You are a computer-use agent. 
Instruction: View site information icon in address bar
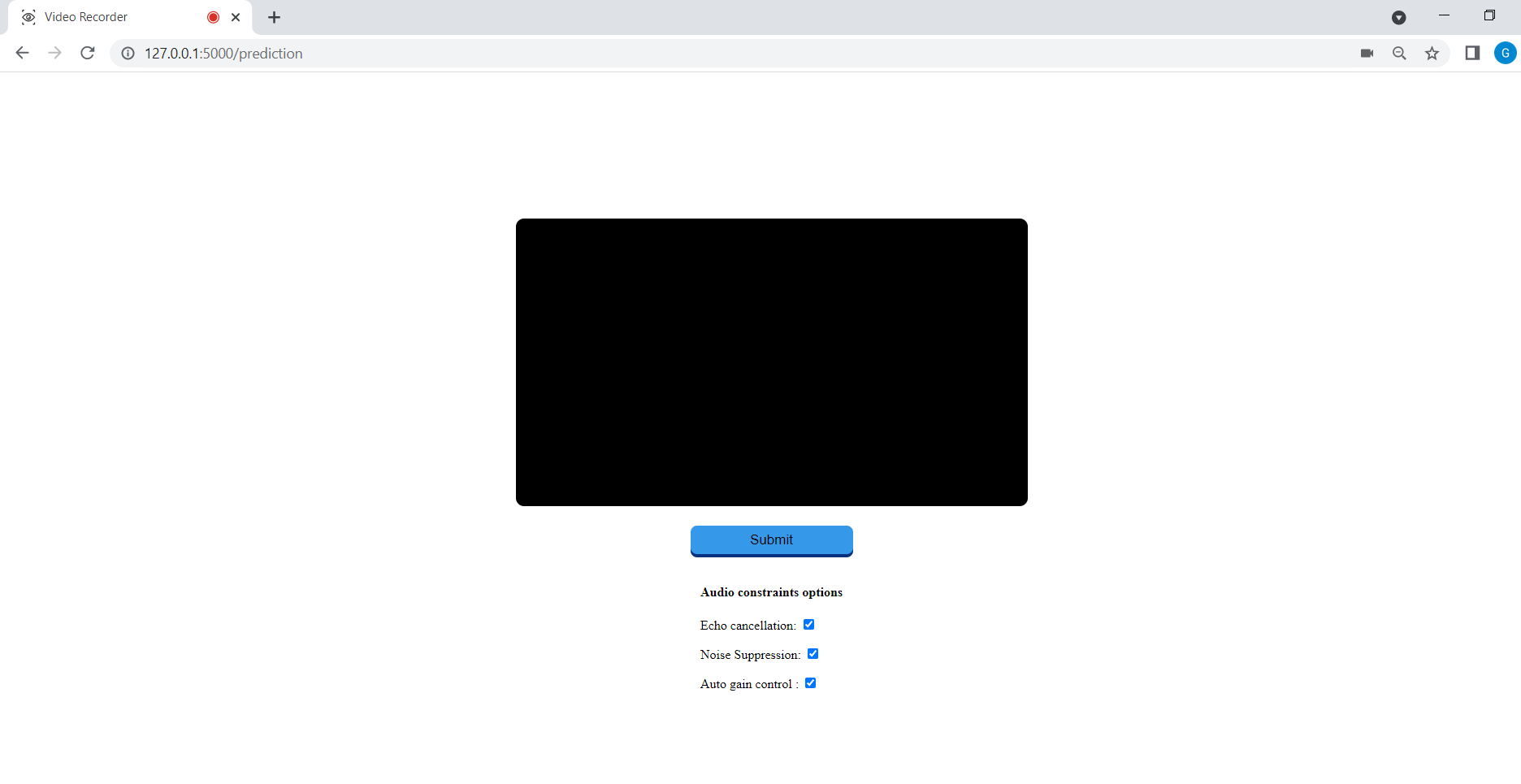pos(128,53)
